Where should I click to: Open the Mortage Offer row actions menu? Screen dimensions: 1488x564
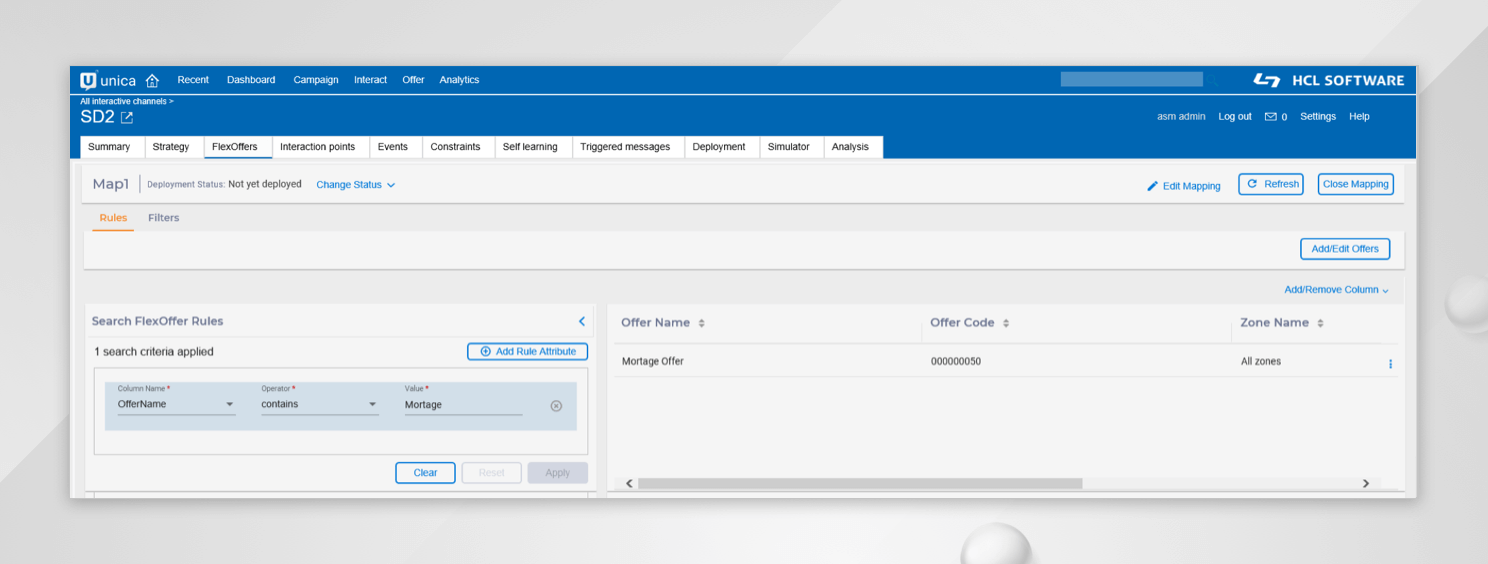click(x=1390, y=364)
